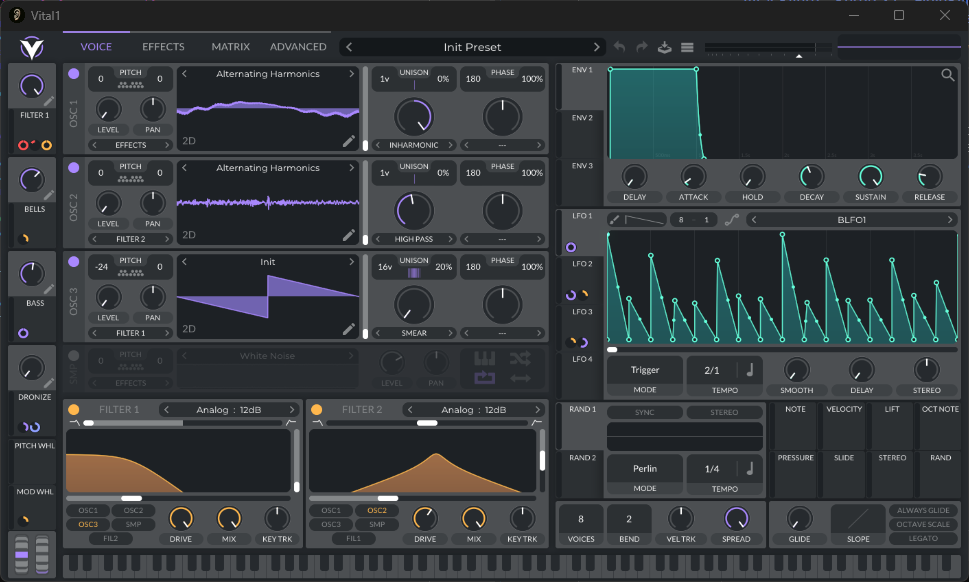The image size is (969, 582).
Task: Click the LFO paint brush icon
Action: pyautogui.click(x=614, y=219)
